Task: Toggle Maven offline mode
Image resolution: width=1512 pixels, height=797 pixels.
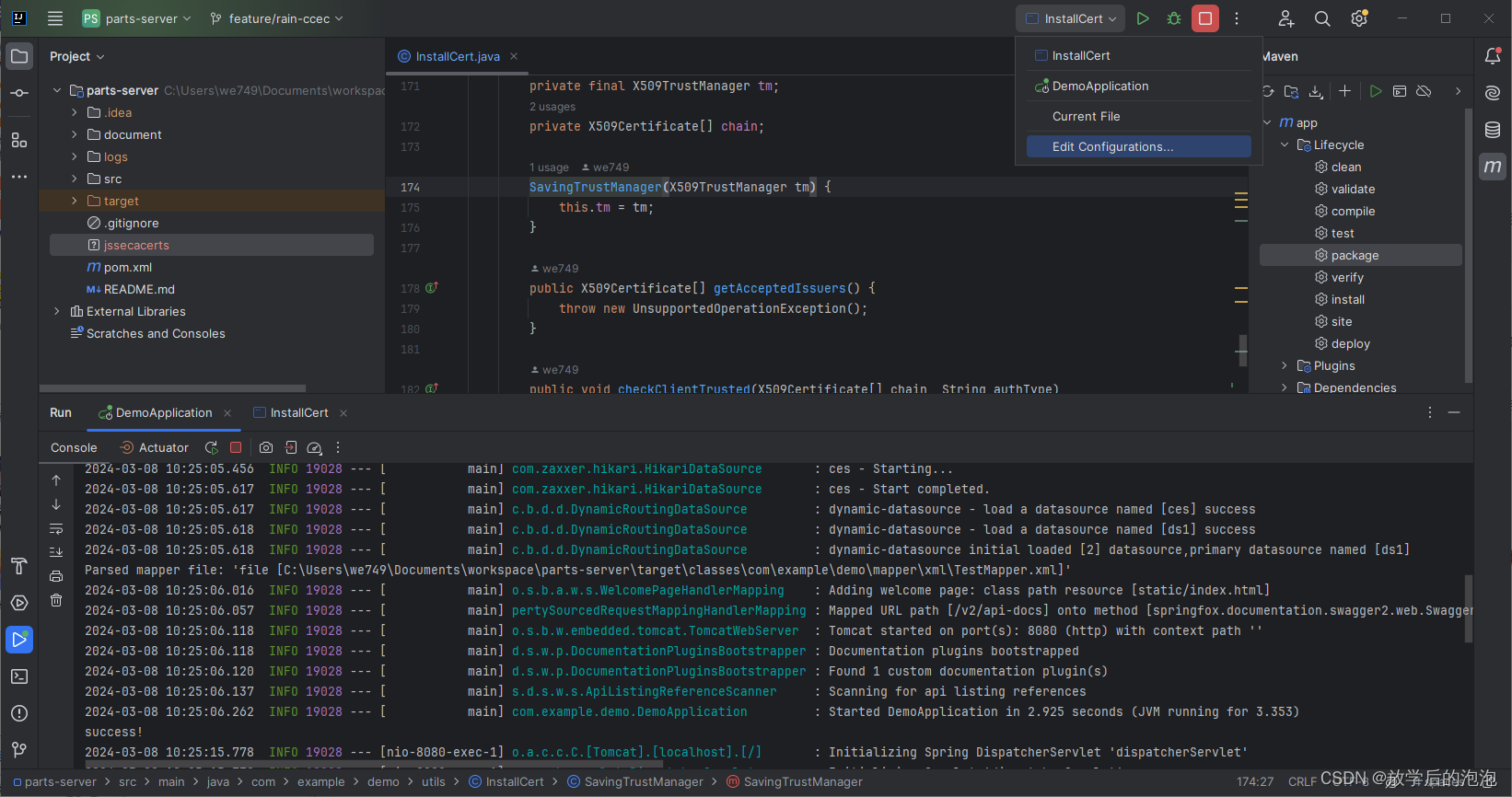Action: pyautogui.click(x=1424, y=91)
